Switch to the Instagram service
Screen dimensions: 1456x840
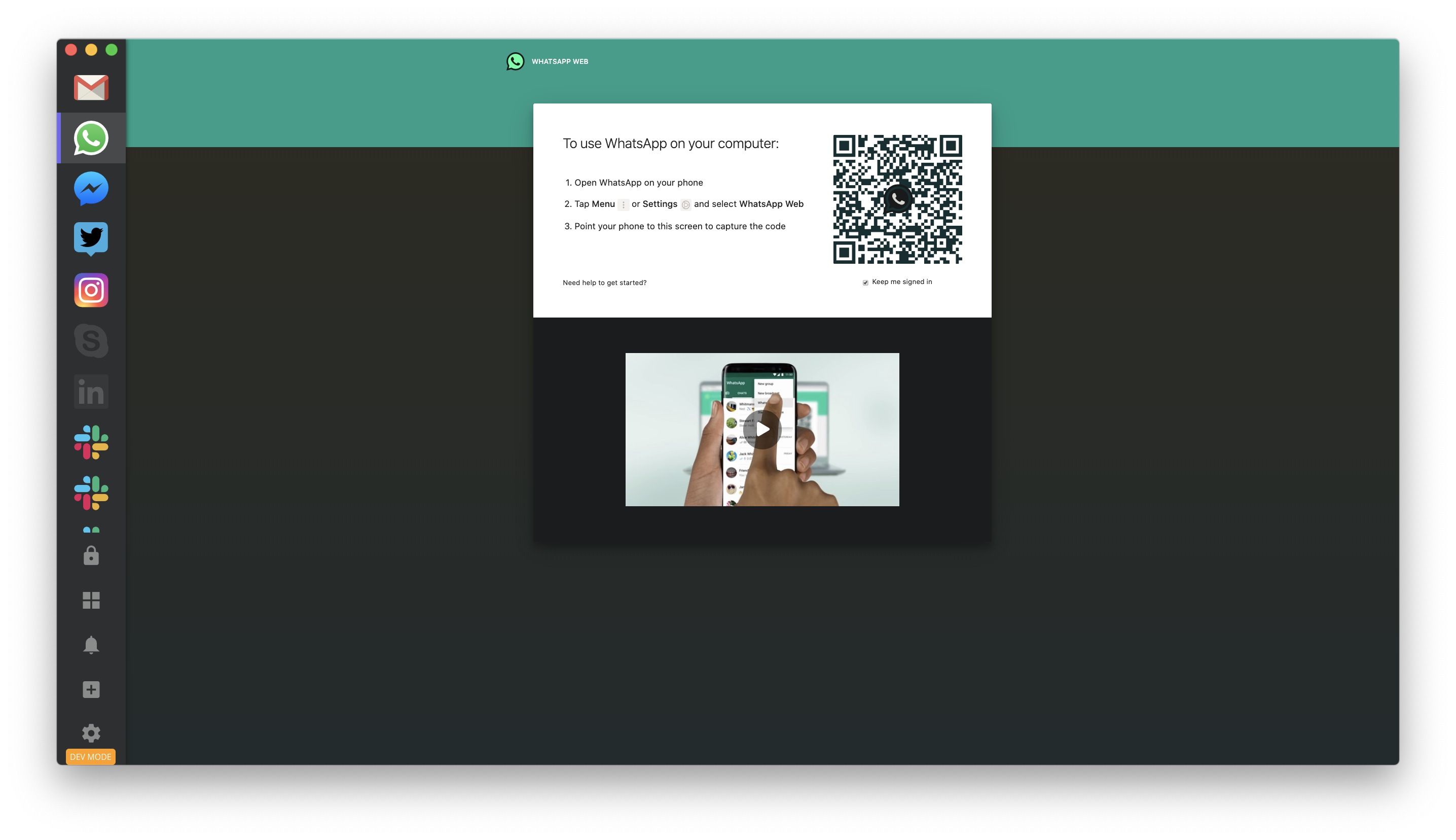point(91,290)
